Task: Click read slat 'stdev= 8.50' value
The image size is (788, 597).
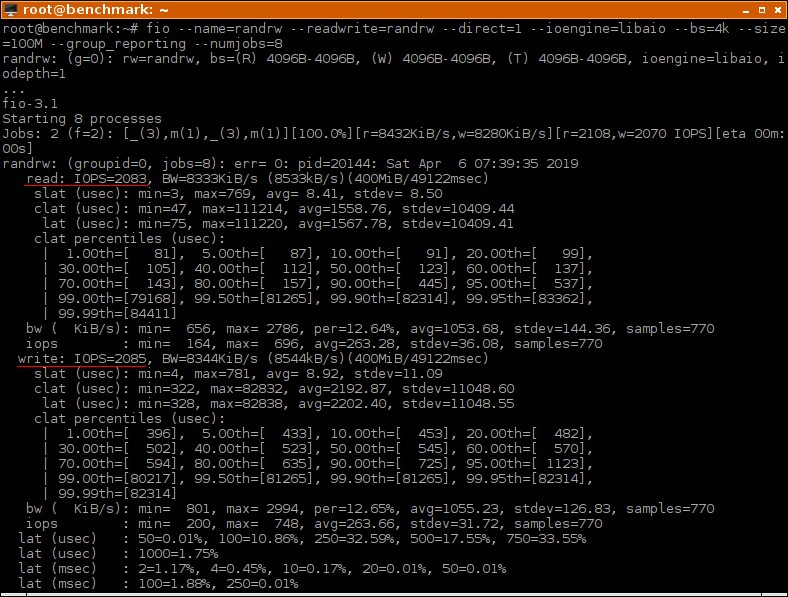Action: coord(398,194)
